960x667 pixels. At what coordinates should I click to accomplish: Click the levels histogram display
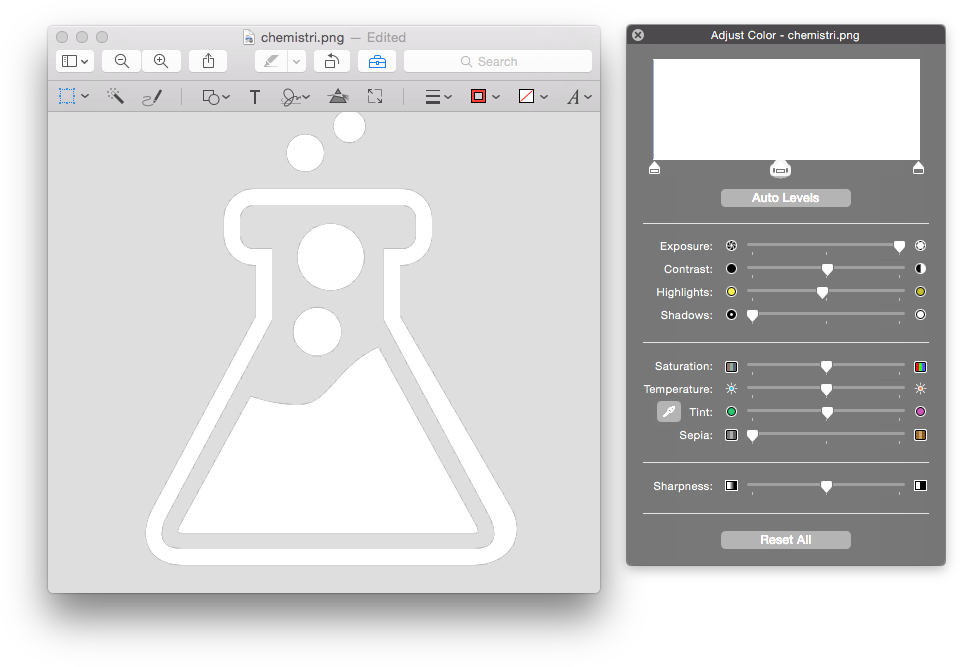787,110
